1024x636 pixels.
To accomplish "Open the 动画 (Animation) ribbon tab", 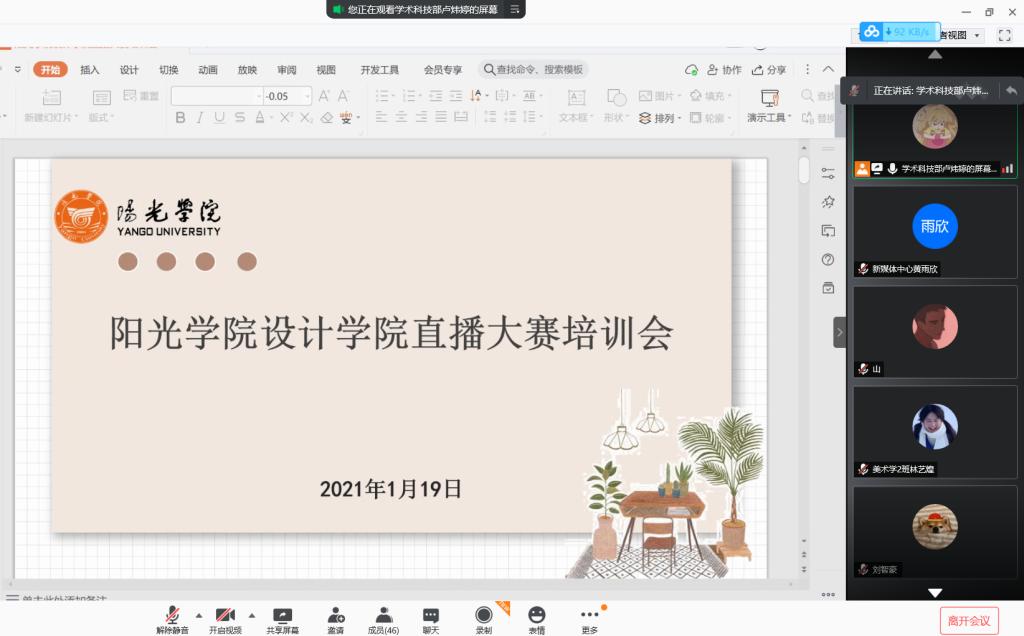I will [x=208, y=70].
